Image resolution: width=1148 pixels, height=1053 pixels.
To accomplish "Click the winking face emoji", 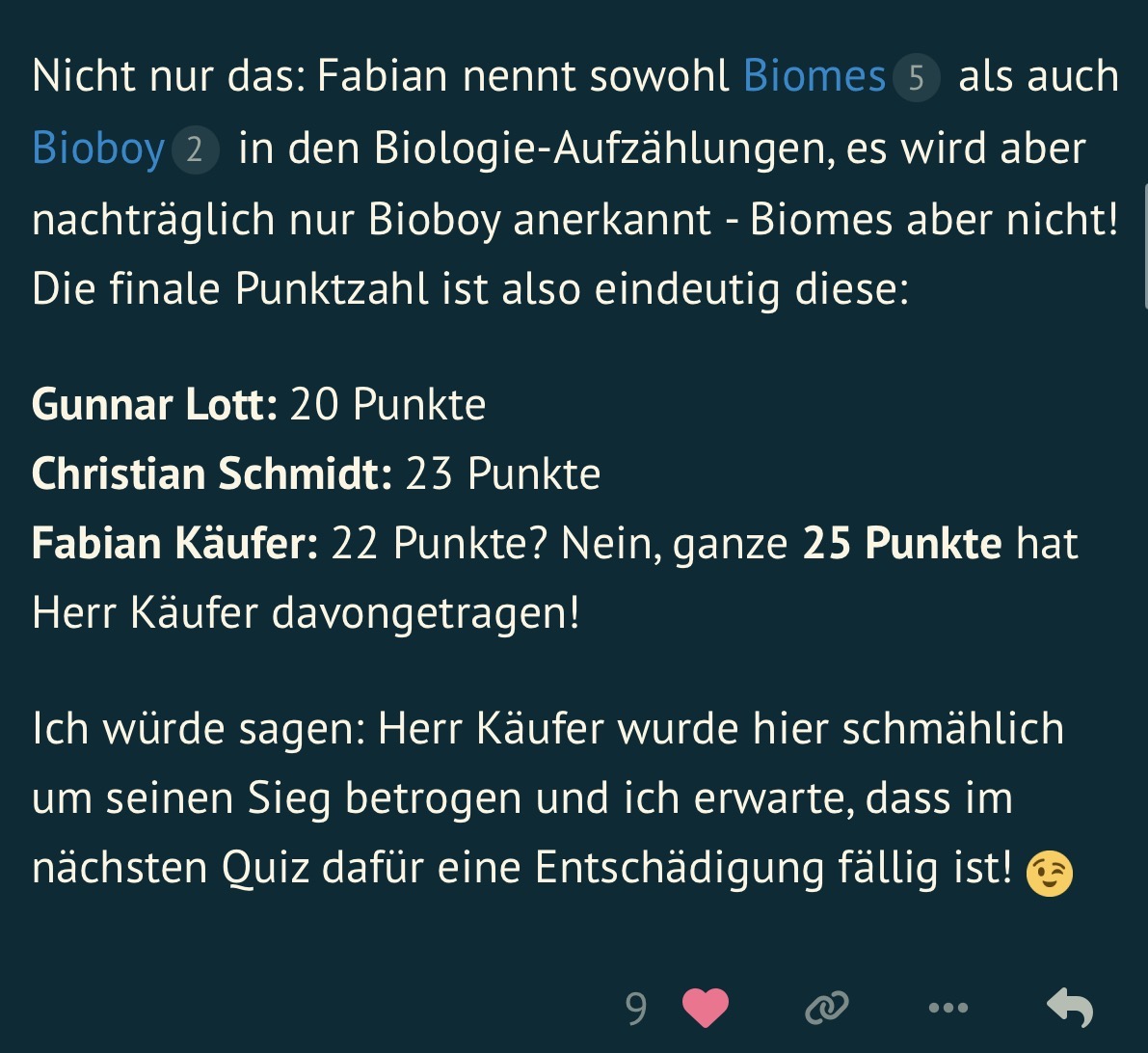I will pos(1050,875).
